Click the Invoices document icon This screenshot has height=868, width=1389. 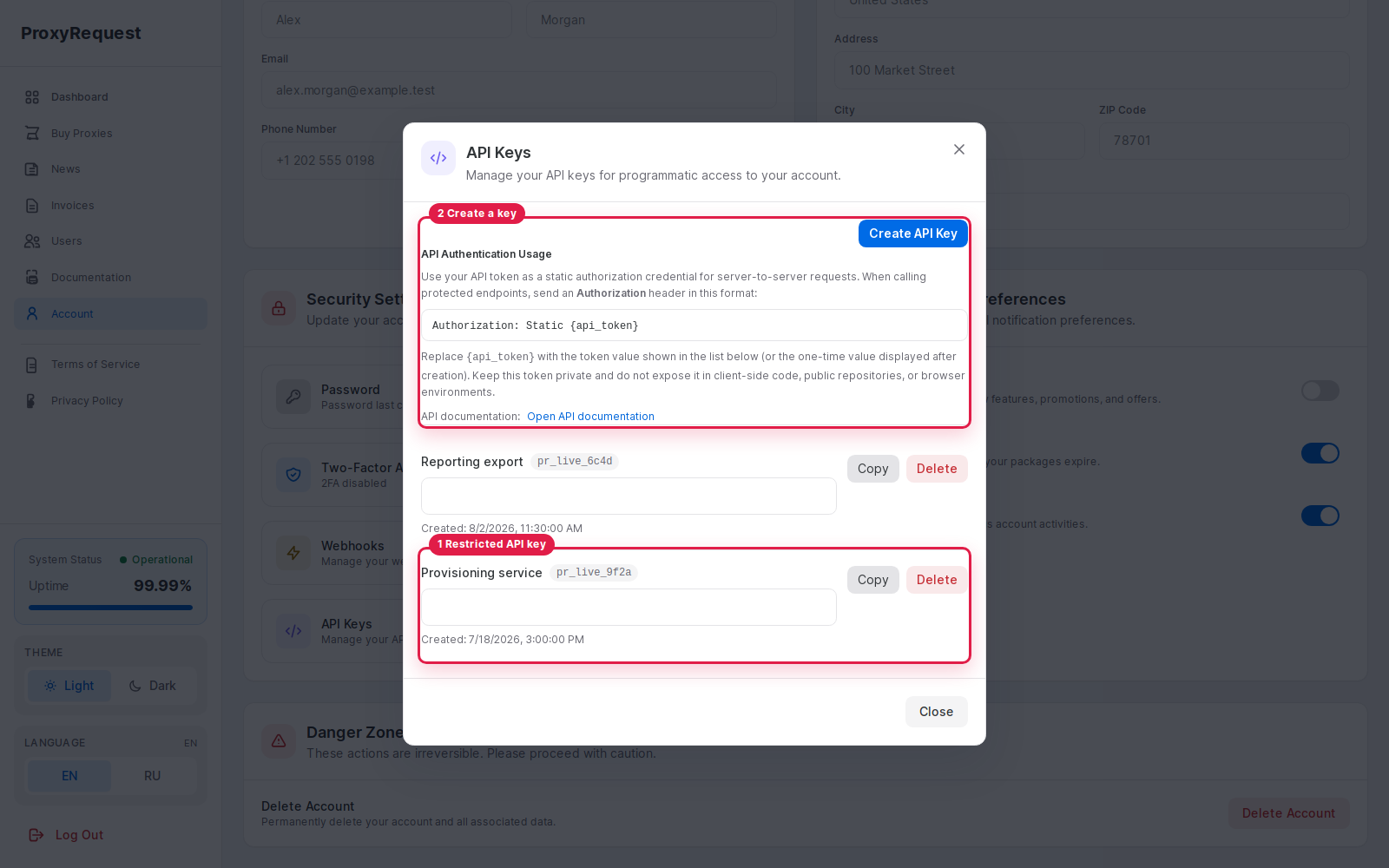pyautogui.click(x=32, y=206)
